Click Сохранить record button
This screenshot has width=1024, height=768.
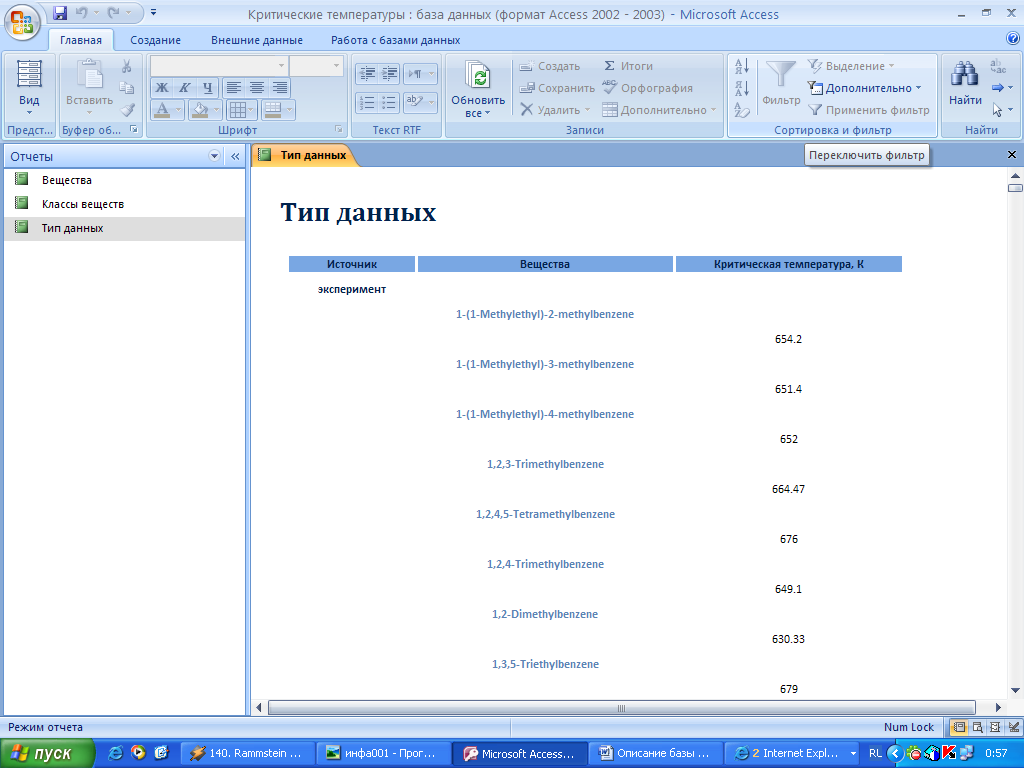(557, 88)
